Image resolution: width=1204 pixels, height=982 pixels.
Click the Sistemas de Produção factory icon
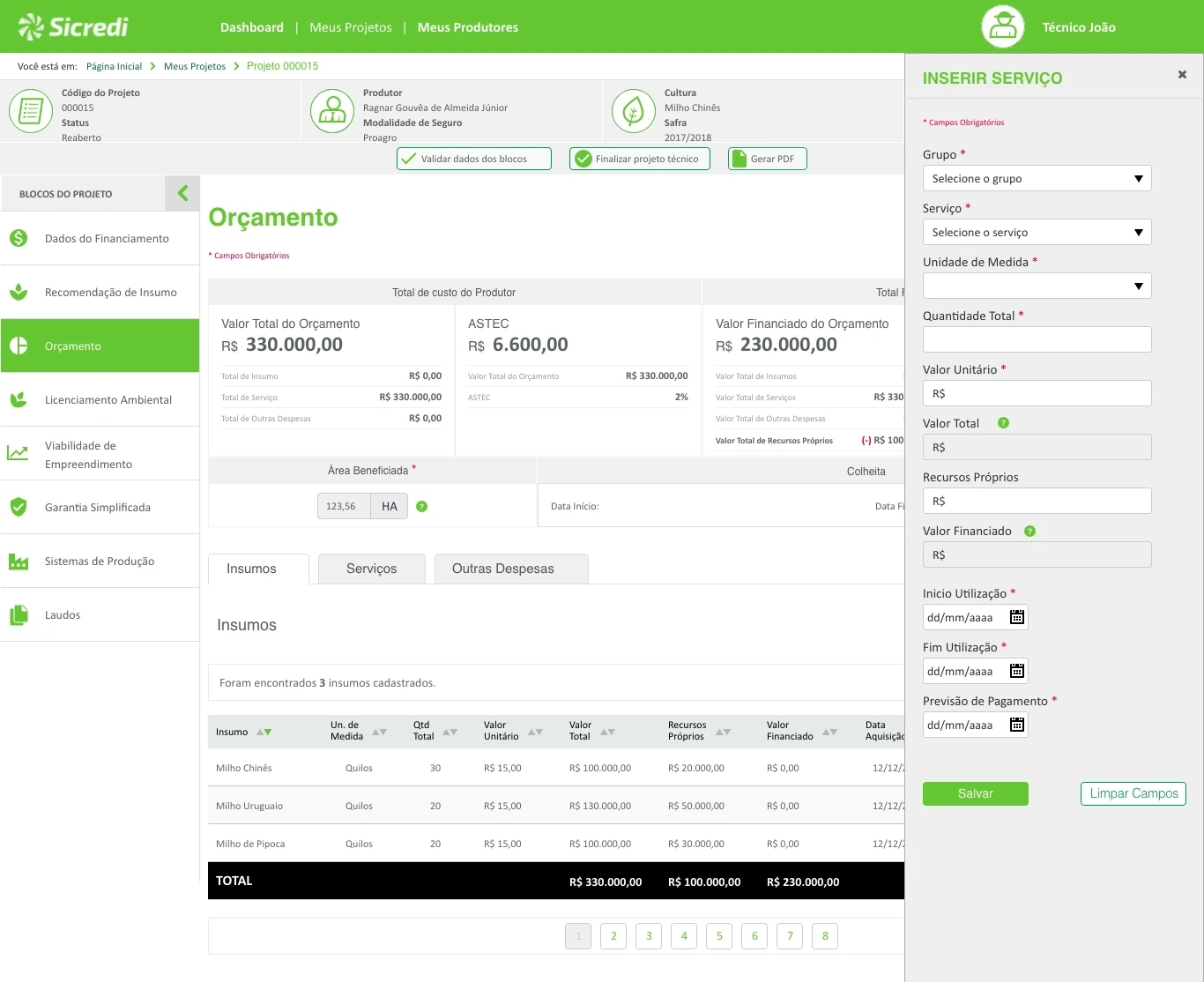click(19, 561)
